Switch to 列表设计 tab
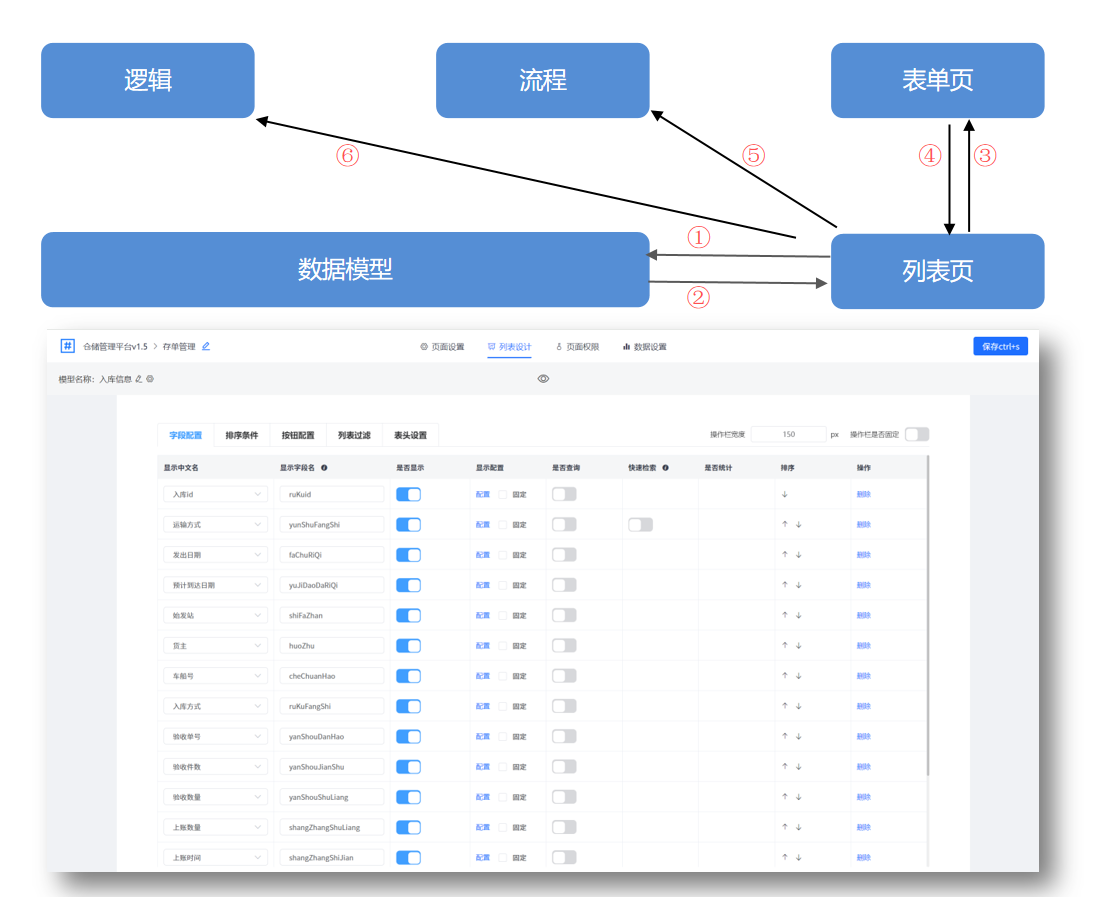 [x=509, y=347]
